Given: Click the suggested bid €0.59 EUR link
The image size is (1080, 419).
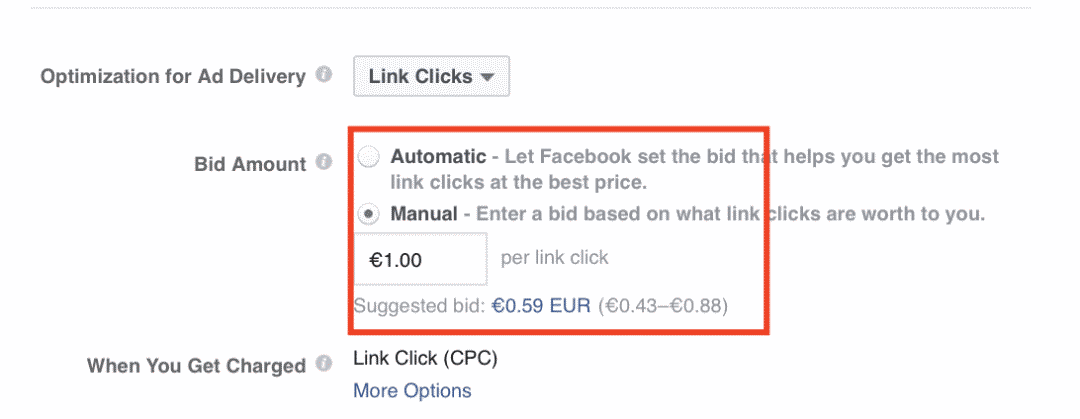Looking at the screenshot, I should (541, 305).
